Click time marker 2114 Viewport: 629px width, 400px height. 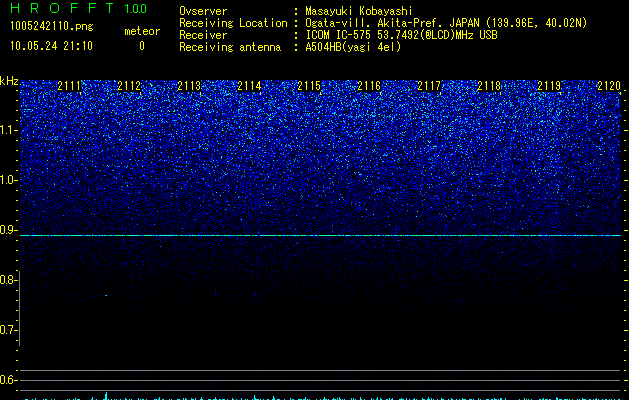tap(249, 86)
